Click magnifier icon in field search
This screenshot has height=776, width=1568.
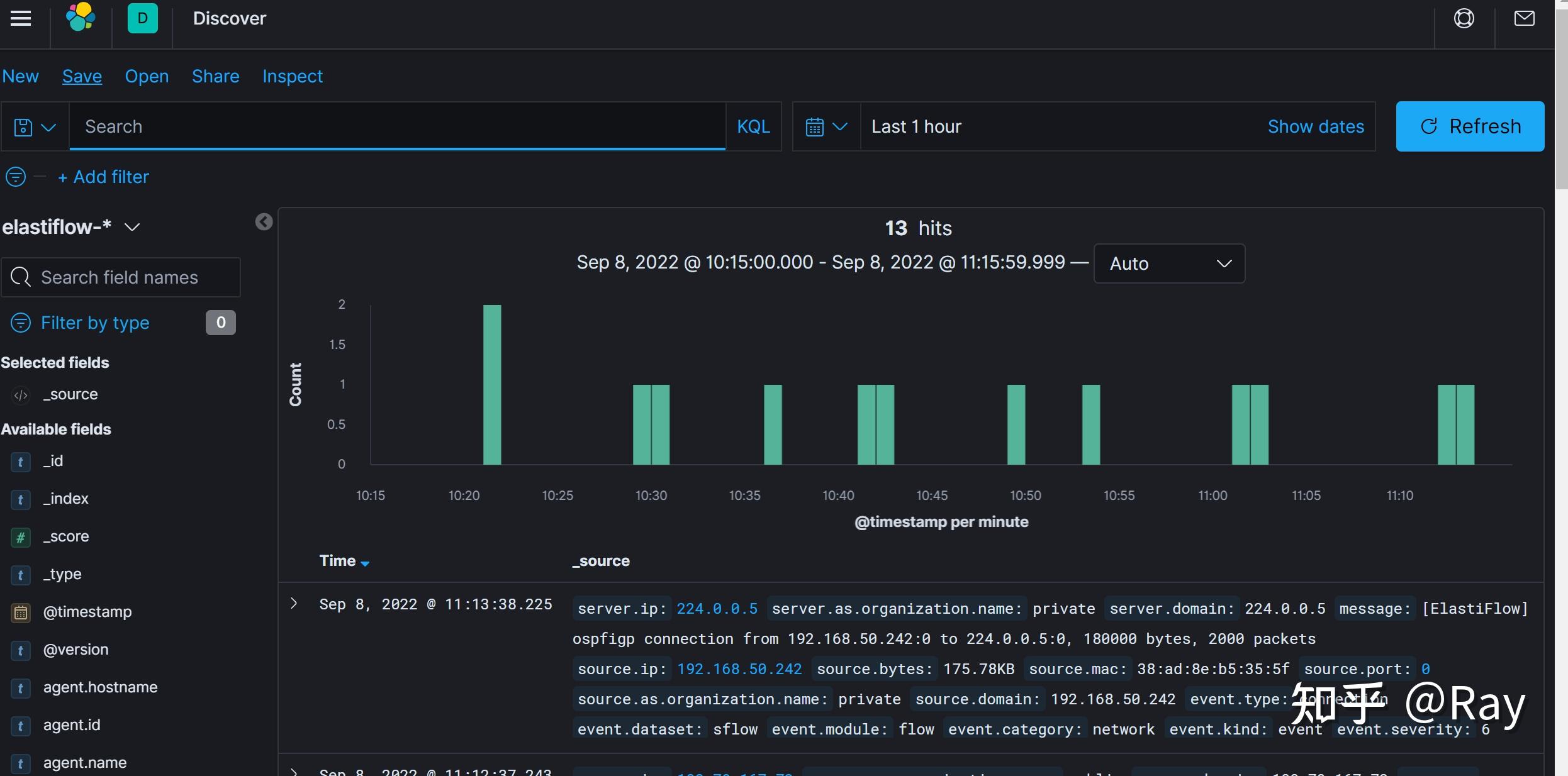coord(21,277)
